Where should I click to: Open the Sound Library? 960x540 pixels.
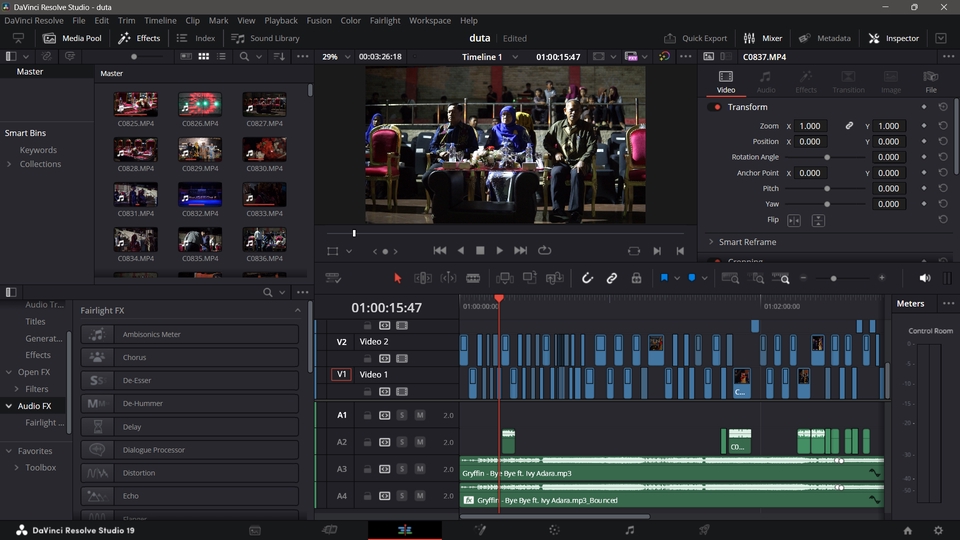(x=265, y=38)
